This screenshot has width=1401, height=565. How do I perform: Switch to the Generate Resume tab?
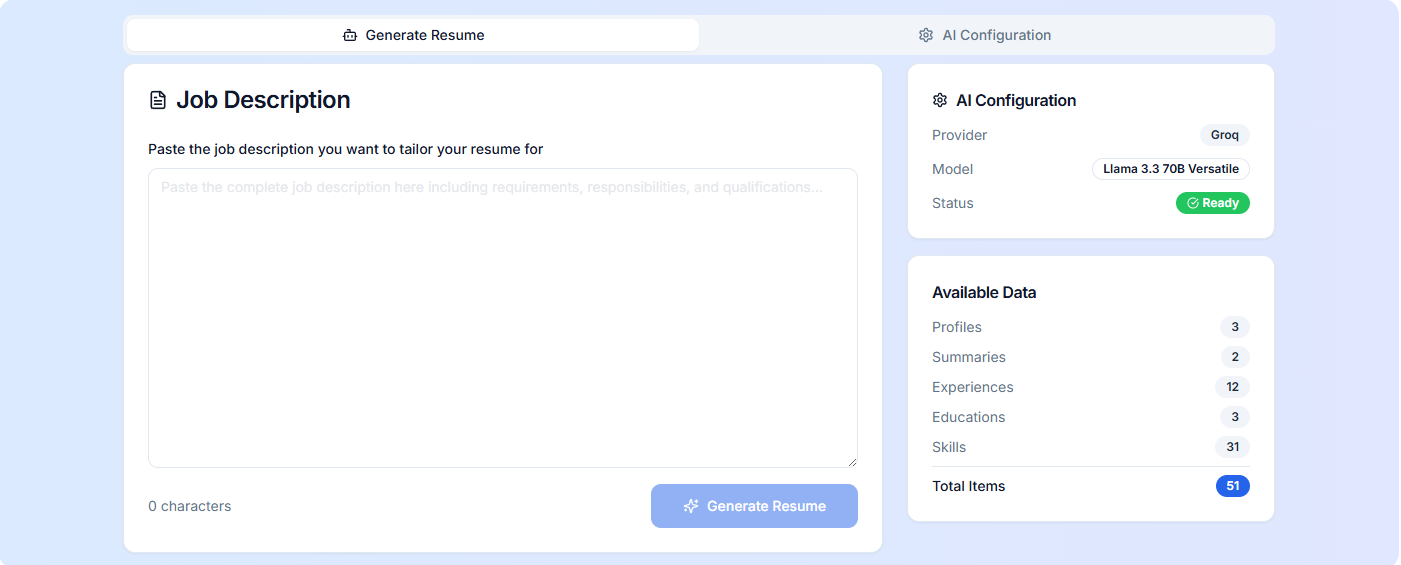(413, 35)
